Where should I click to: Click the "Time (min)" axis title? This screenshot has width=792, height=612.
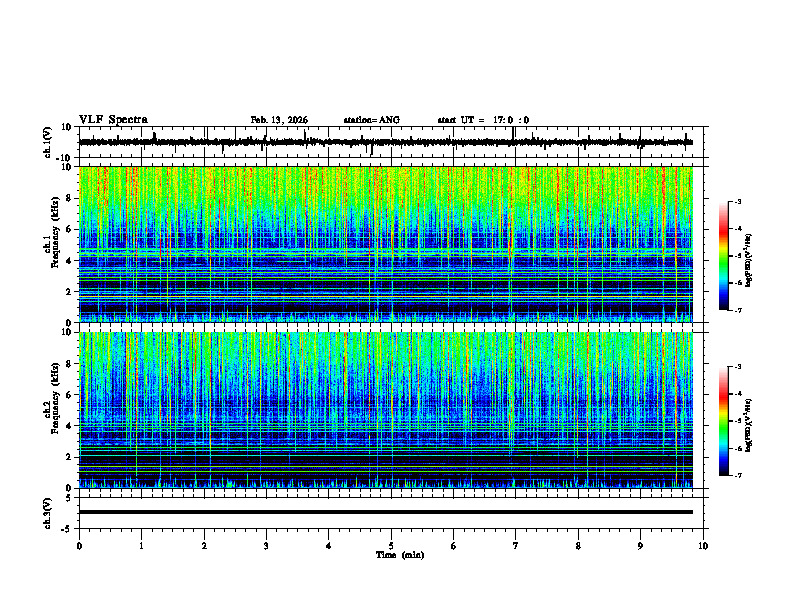[400, 555]
